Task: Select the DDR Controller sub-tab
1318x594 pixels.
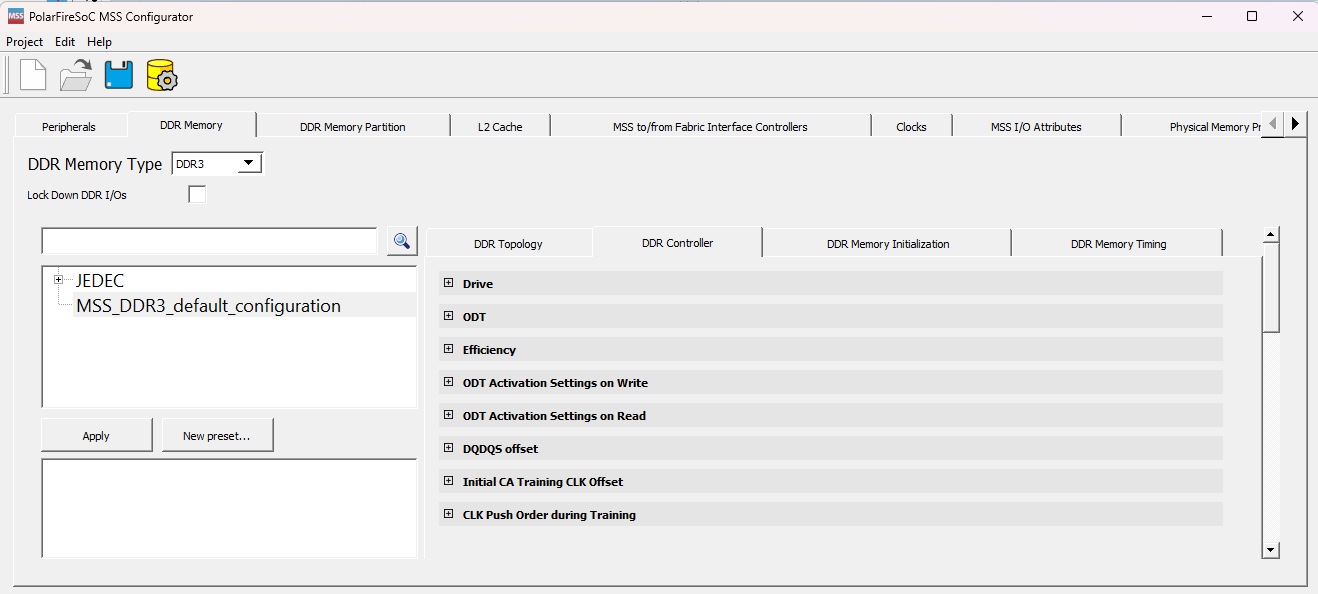Action: [678, 242]
